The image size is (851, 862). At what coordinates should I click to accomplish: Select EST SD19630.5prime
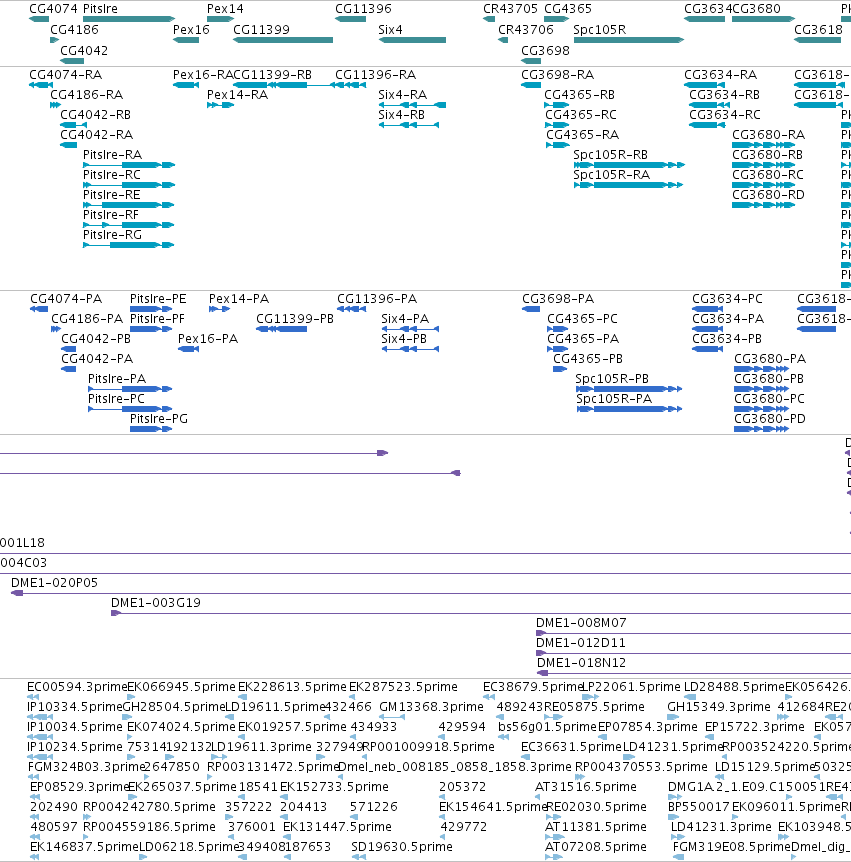pyautogui.click(x=358, y=857)
